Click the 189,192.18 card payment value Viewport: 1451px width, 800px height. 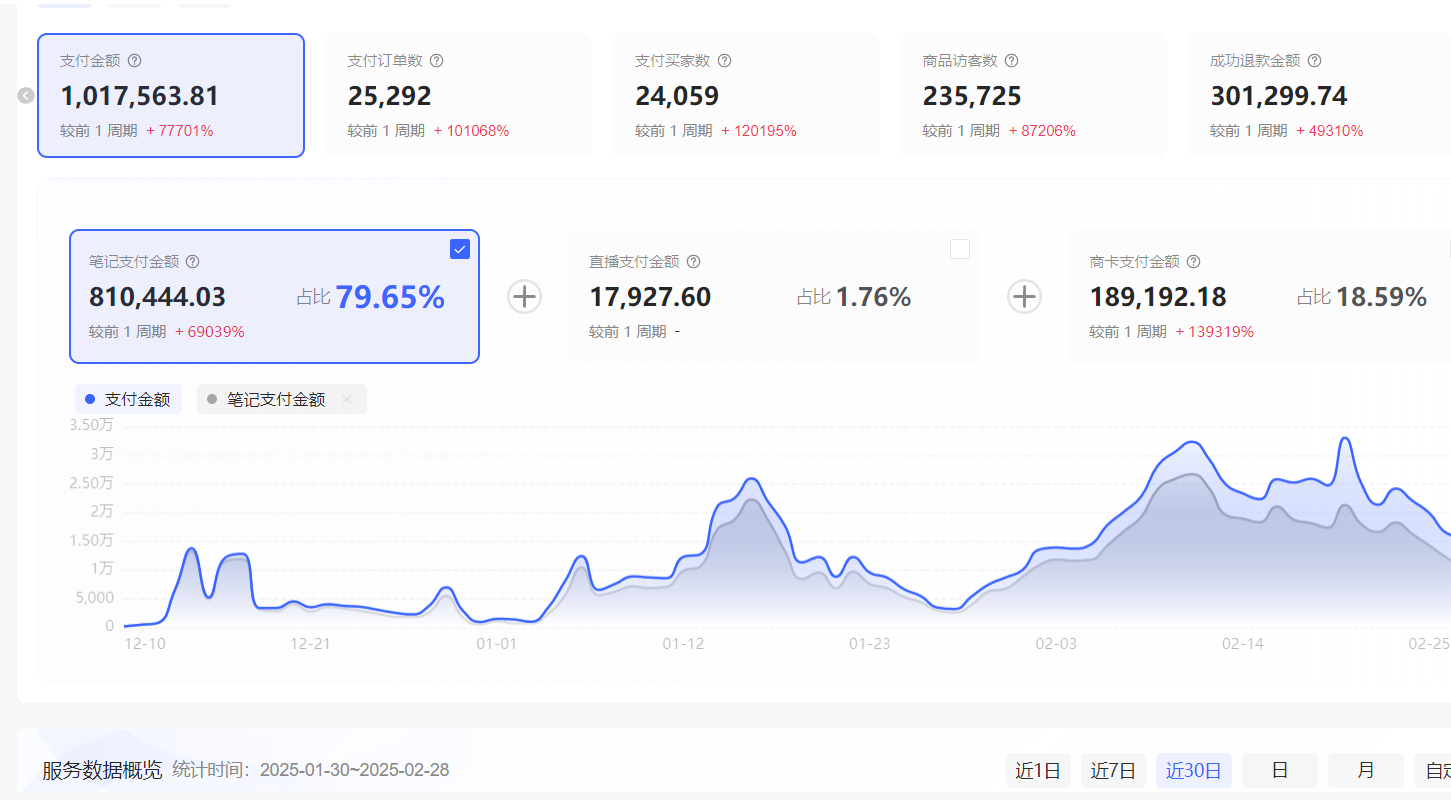pos(1158,297)
